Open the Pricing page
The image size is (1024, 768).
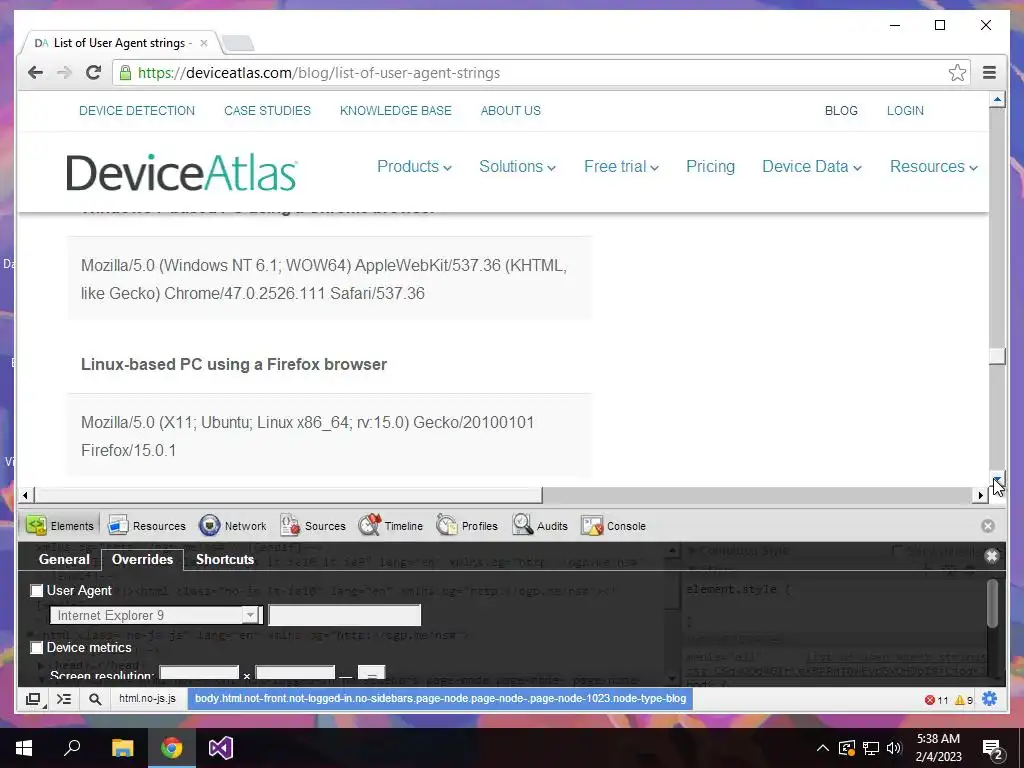click(x=710, y=167)
